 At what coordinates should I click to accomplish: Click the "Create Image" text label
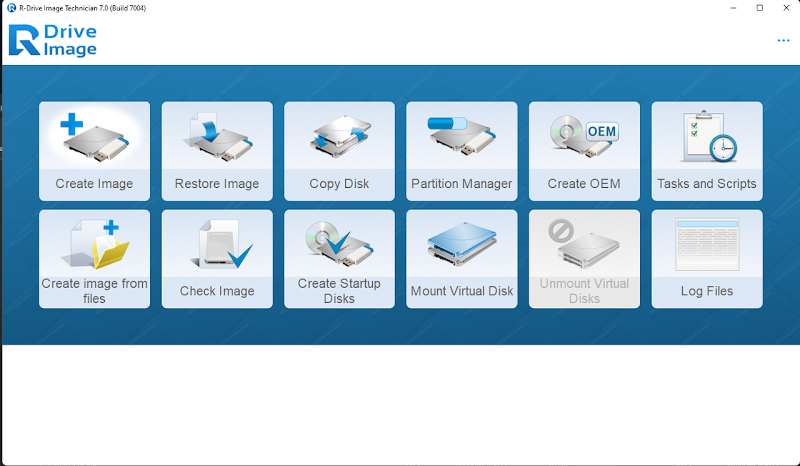[x=94, y=184]
